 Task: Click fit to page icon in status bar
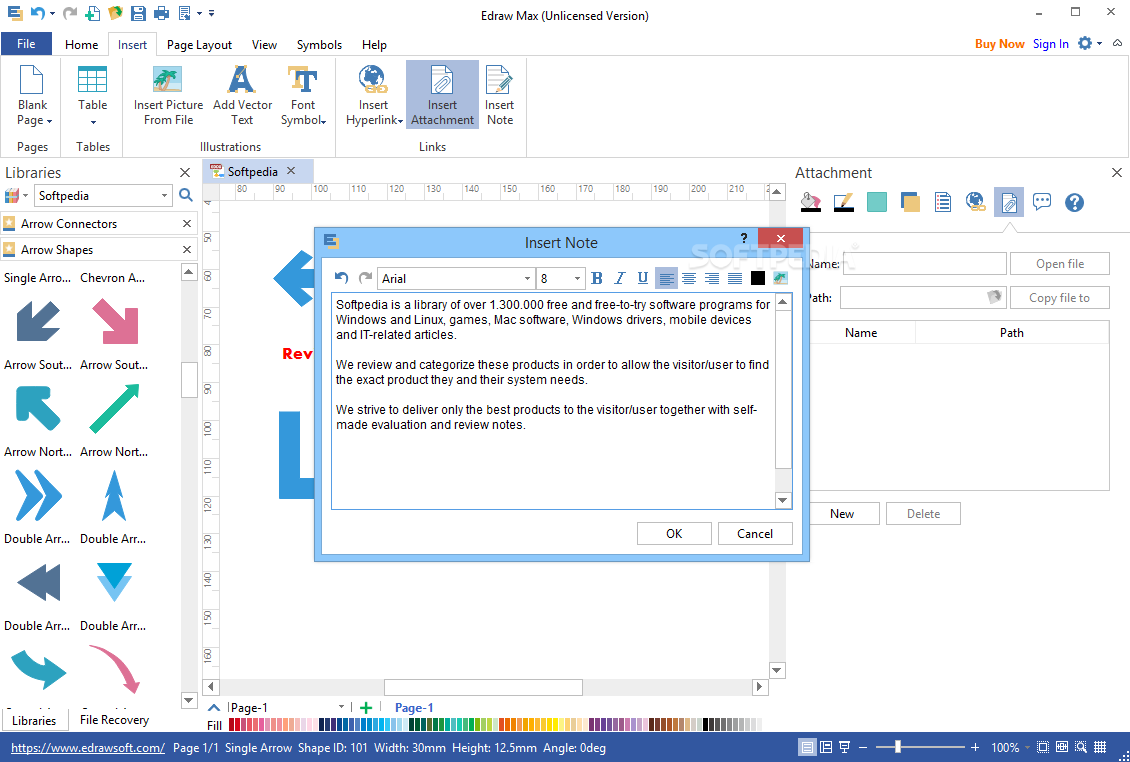(x=1043, y=748)
